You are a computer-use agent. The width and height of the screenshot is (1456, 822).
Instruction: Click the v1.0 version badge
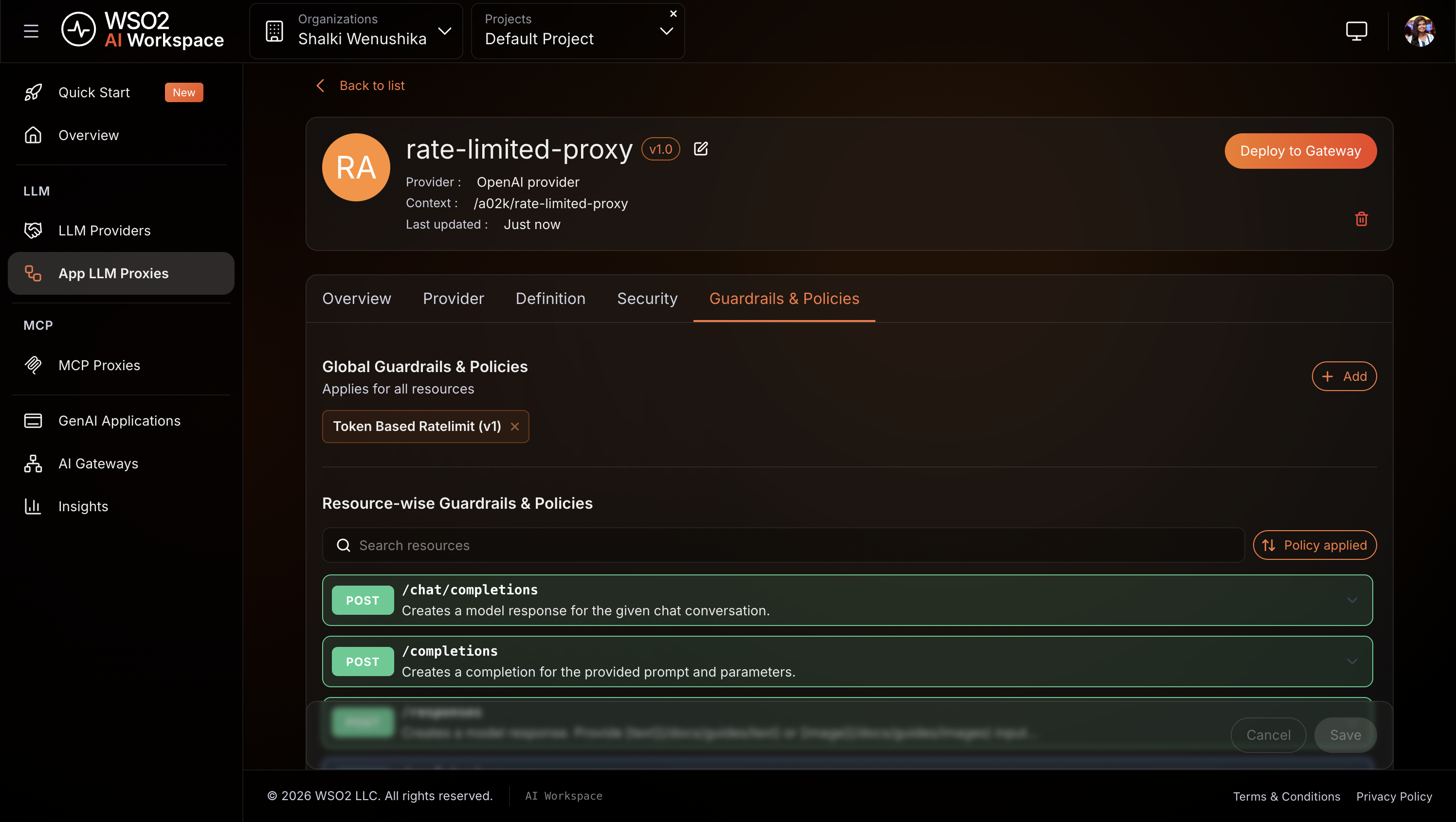coord(660,149)
